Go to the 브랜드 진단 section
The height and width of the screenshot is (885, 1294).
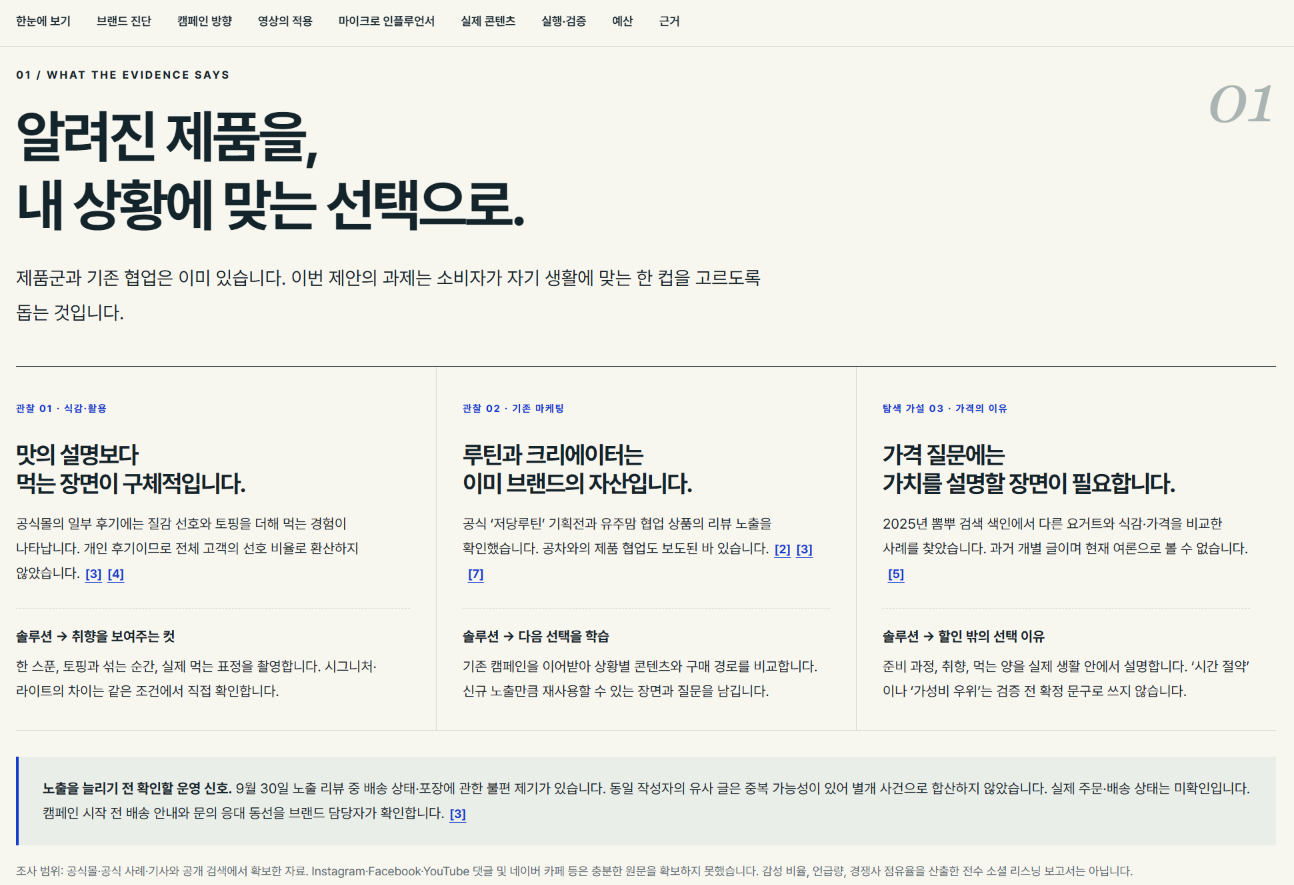click(124, 21)
